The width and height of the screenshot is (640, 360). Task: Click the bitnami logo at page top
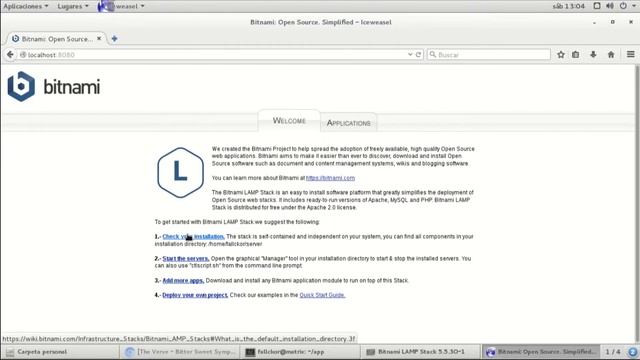(53, 87)
